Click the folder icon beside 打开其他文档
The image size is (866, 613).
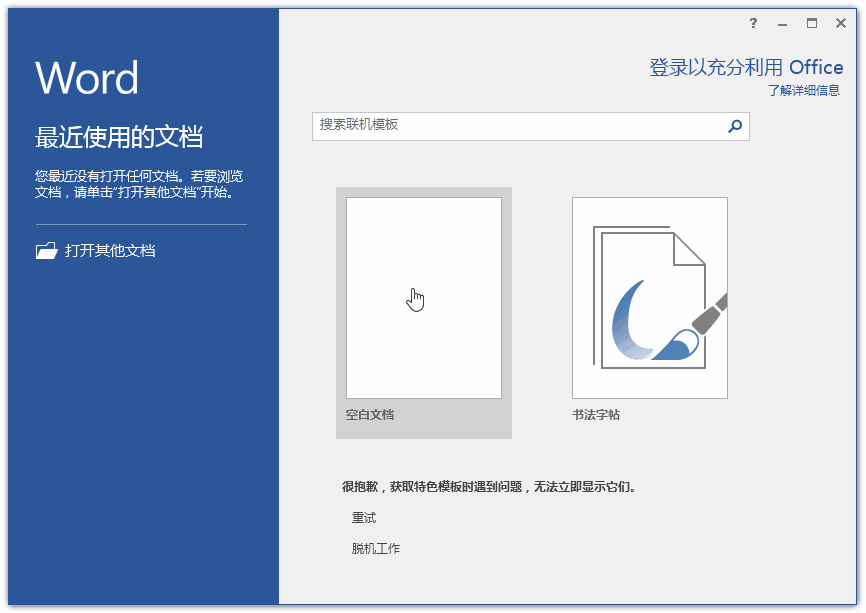pos(46,250)
